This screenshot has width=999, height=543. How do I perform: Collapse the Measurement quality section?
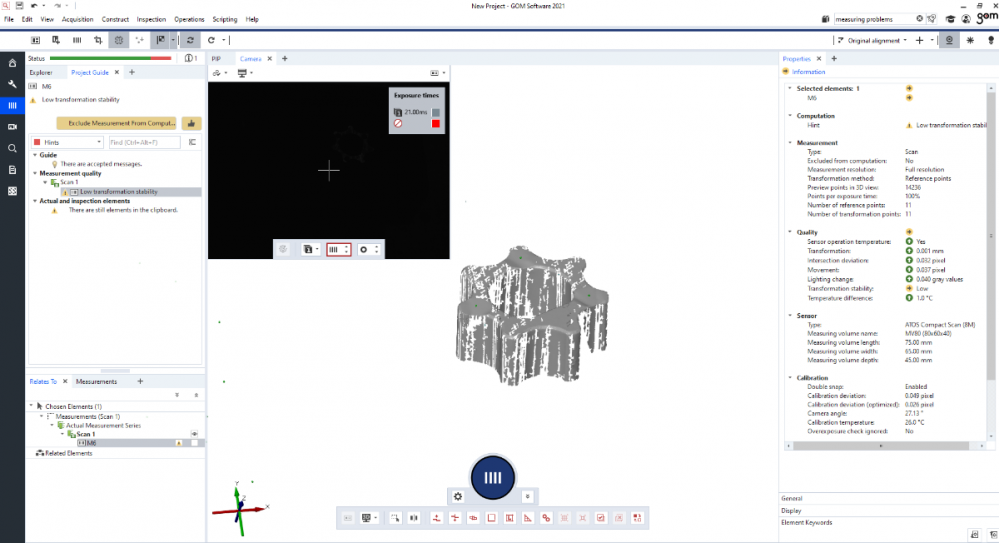coord(35,173)
